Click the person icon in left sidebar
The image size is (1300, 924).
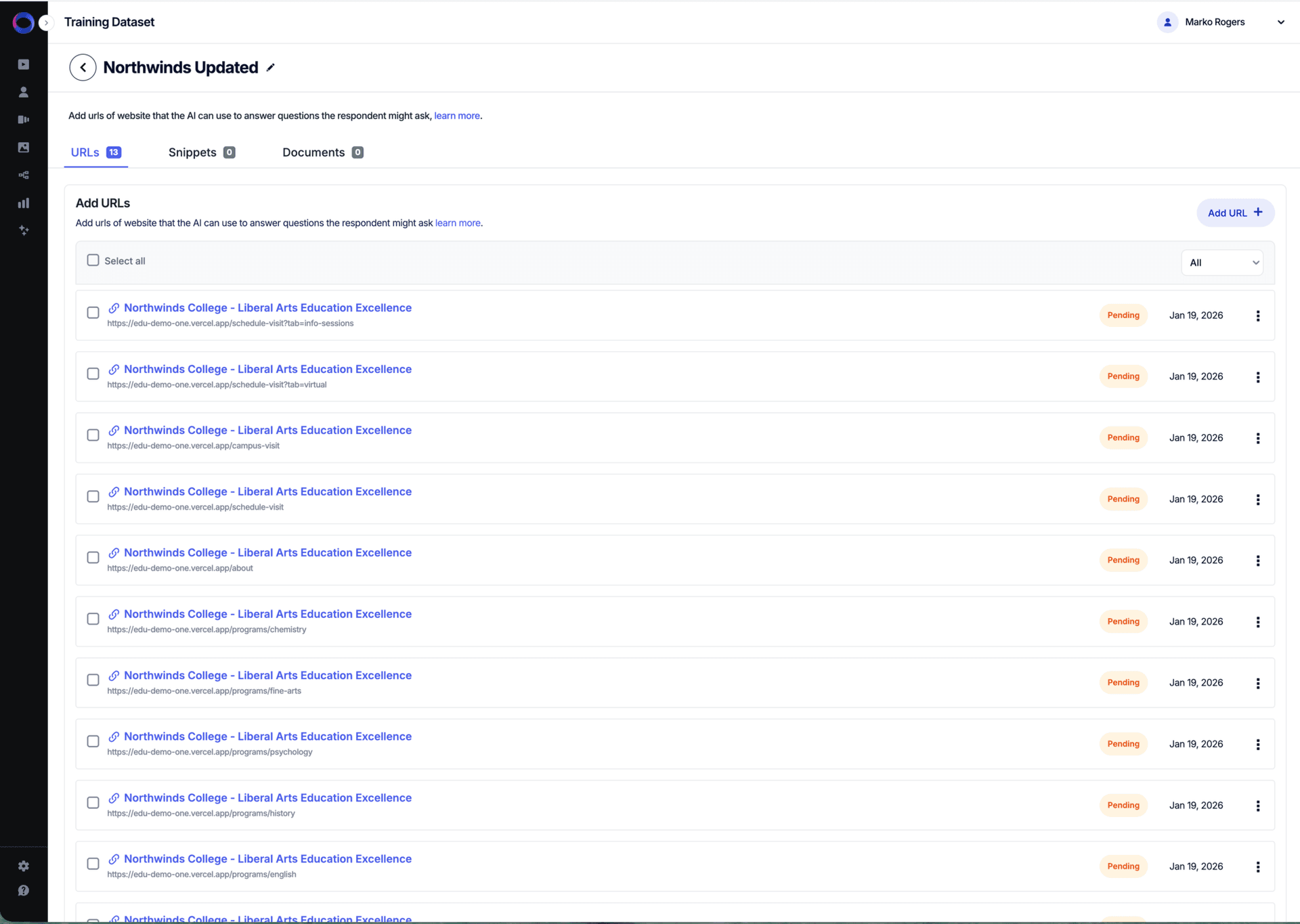coord(24,92)
